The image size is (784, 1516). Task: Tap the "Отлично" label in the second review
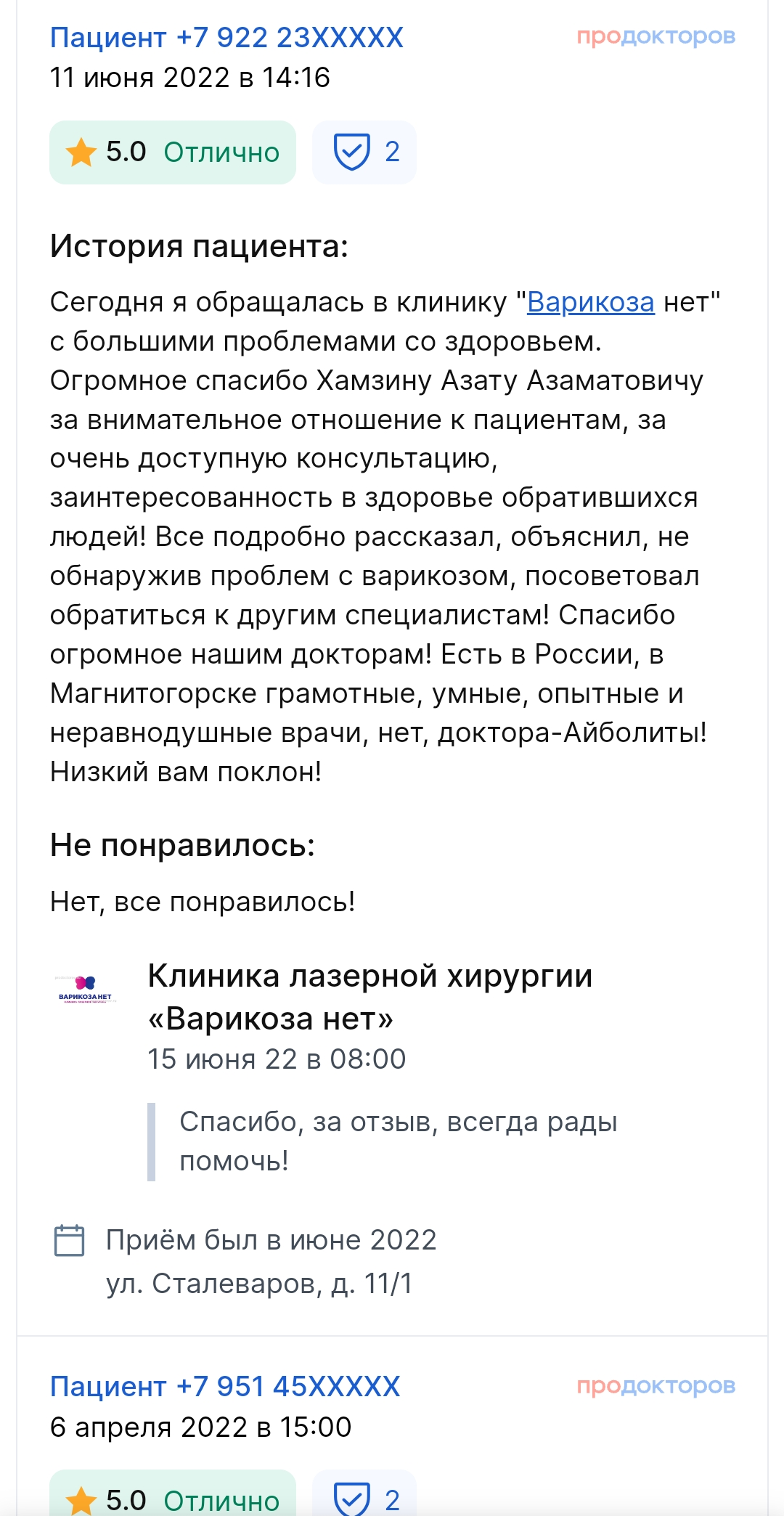point(221,1500)
